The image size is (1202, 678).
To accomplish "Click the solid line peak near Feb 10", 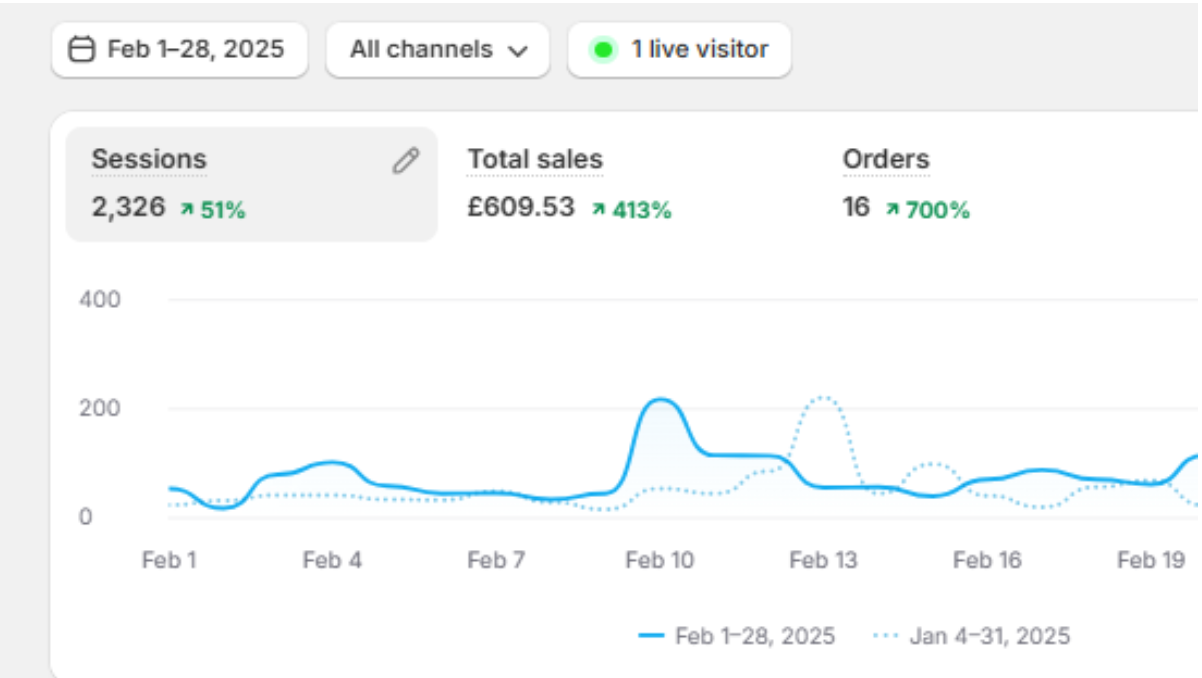I will [660, 400].
